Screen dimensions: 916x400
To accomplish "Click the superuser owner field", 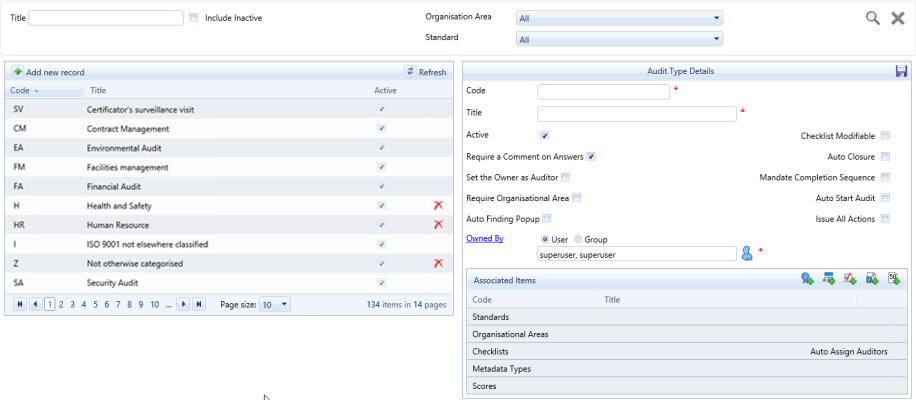I will (x=637, y=253).
